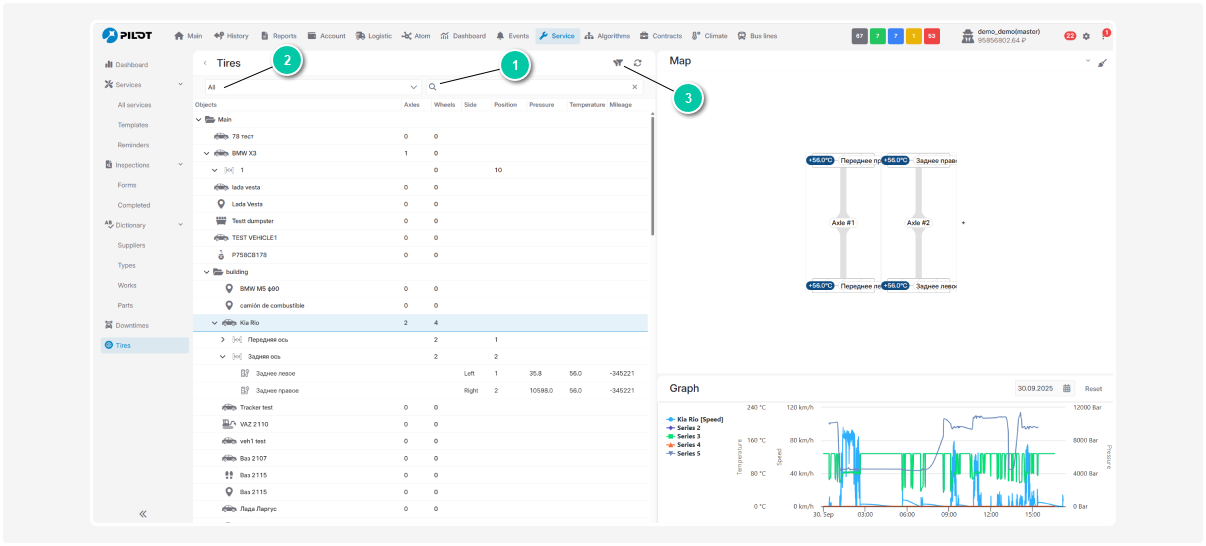Click the filter icon in Tires panel
The height and width of the screenshot is (546, 1206).
pyautogui.click(x=618, y=63)
